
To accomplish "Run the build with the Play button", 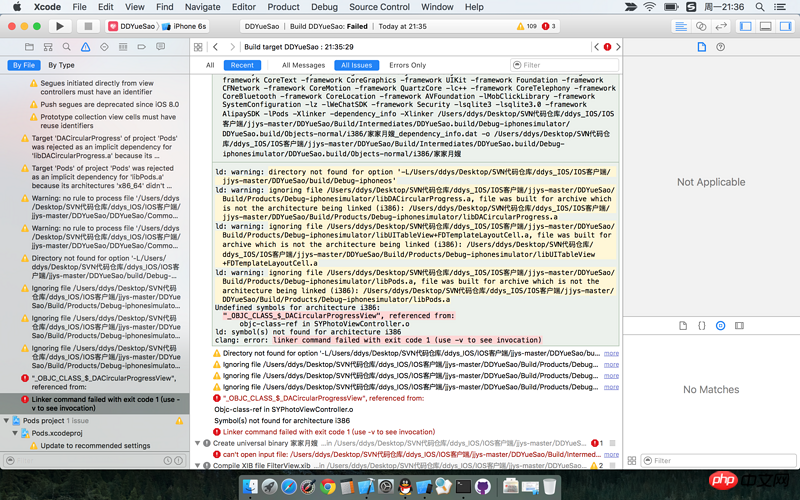I will tap(60, 26).
